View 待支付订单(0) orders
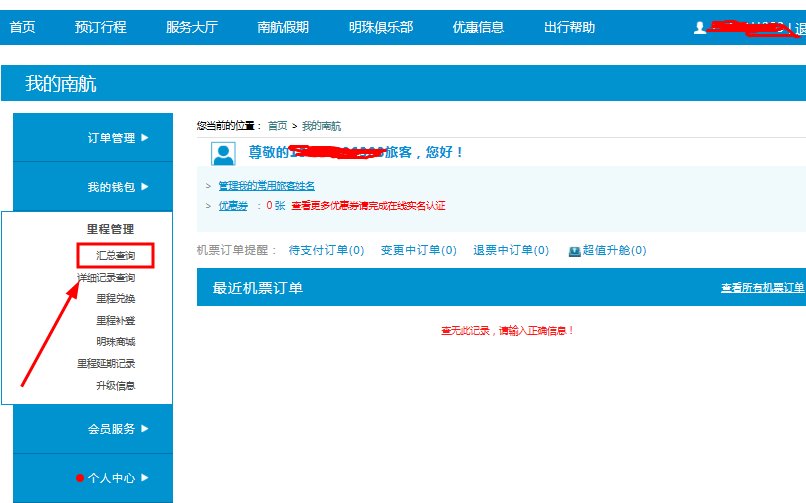 [x=326, y=250]
